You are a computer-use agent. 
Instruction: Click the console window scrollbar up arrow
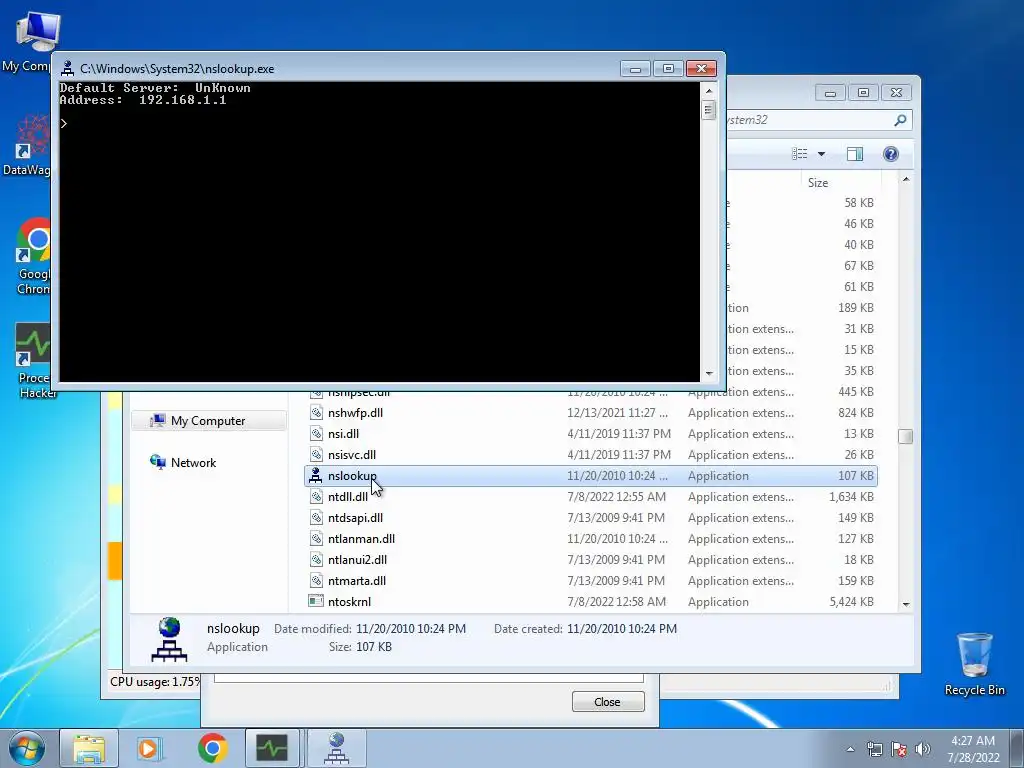pyautogui.click(x=709, y=90)
